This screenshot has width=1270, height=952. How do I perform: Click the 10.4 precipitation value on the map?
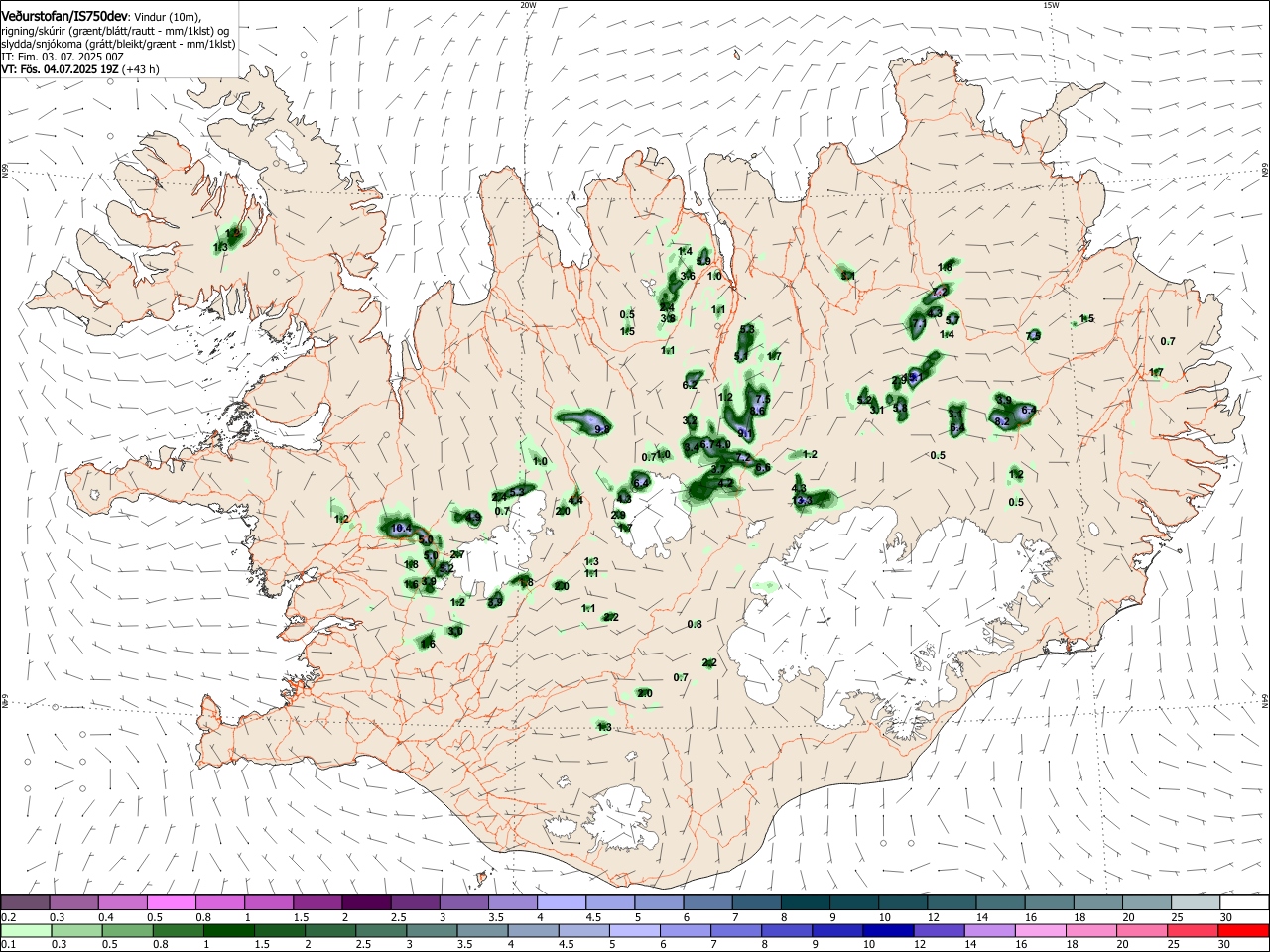[401, 529]
